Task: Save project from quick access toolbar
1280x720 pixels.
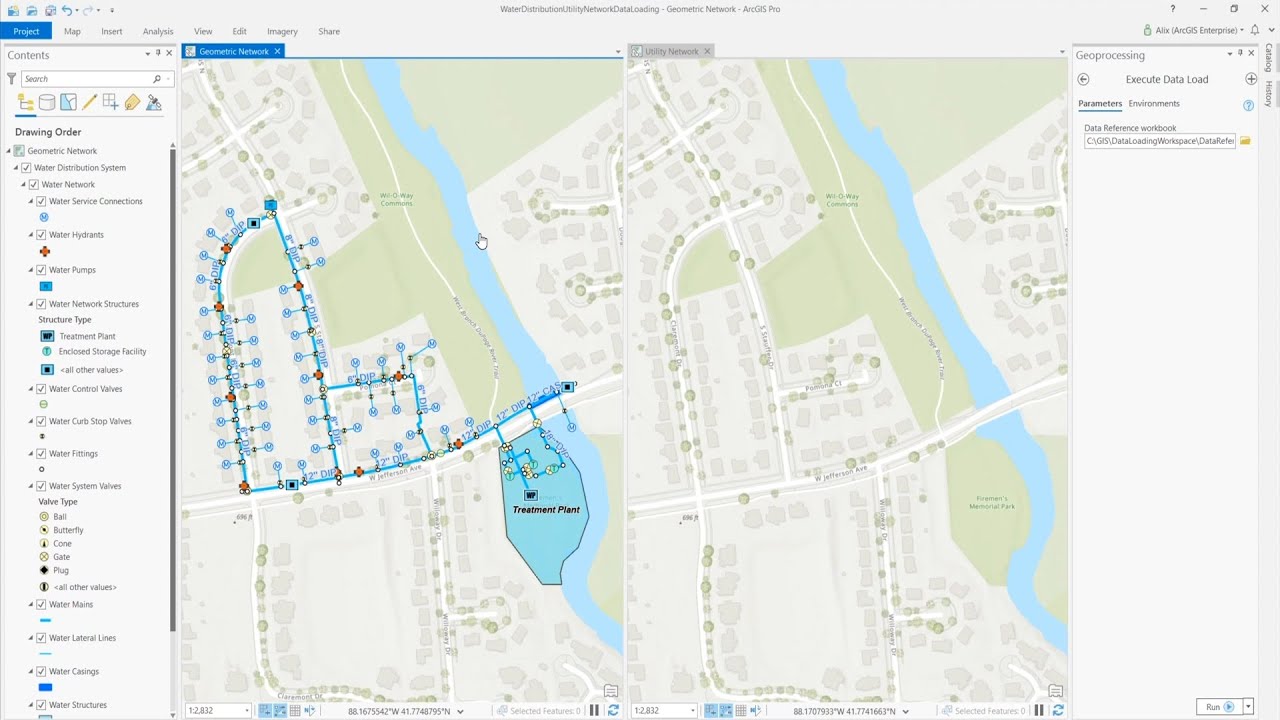Action: click(x=49, y=9)
